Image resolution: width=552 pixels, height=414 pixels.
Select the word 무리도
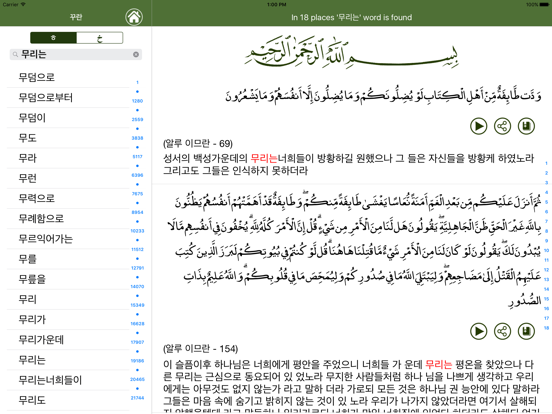point(68,400)
